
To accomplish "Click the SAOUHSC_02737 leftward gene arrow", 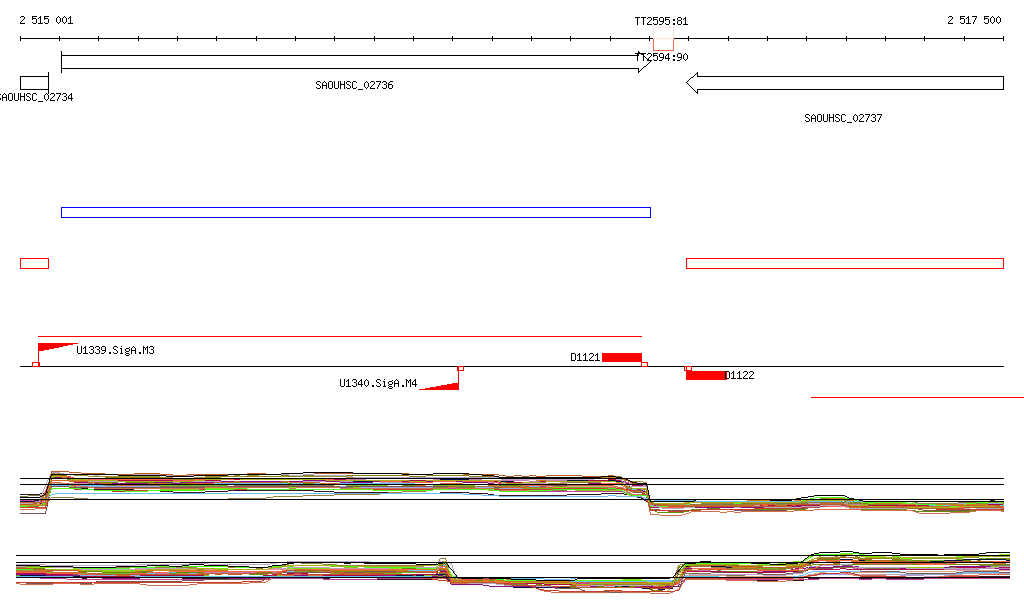I will [844, 83].
